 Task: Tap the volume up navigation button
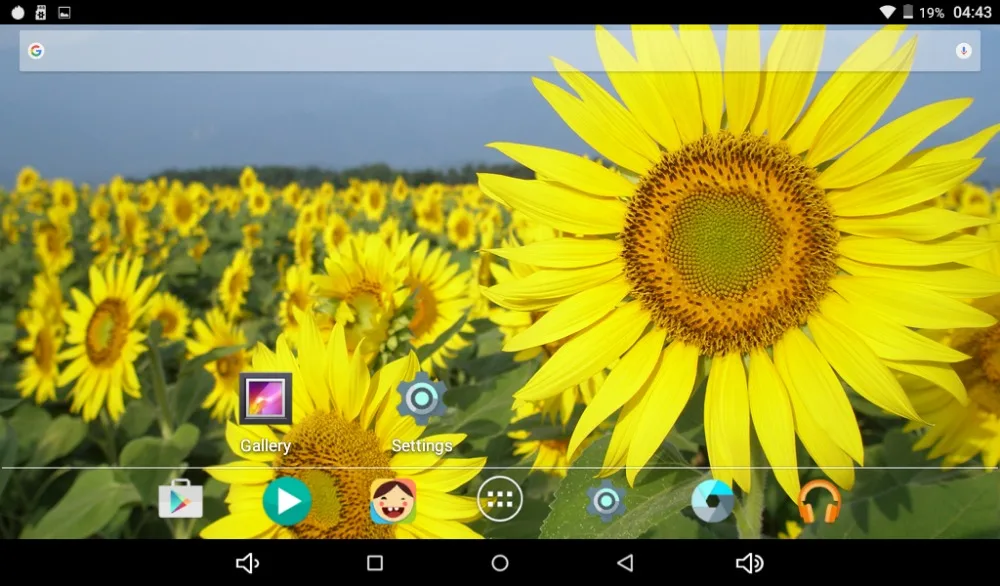click(x=750, y=563)
